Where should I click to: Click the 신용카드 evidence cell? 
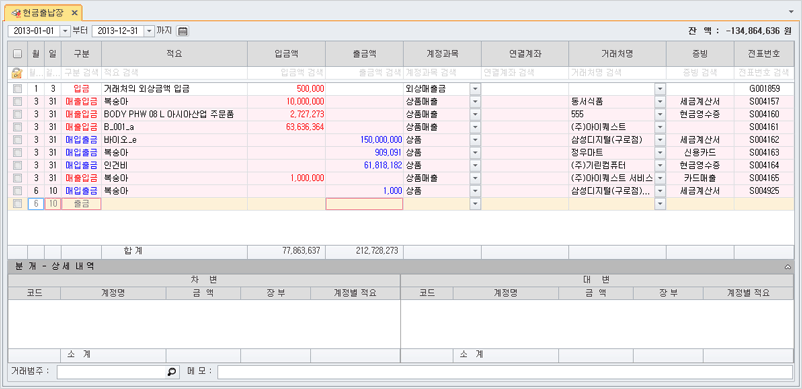click(x=700, y=152)
